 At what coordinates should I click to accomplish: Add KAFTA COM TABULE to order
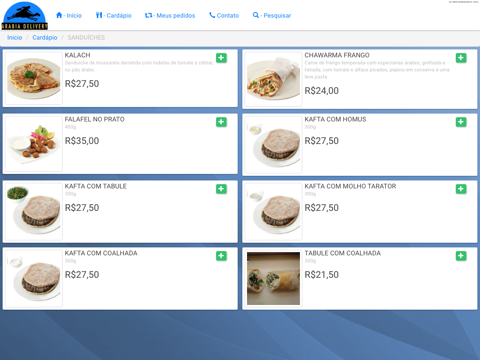coord(221,189)
